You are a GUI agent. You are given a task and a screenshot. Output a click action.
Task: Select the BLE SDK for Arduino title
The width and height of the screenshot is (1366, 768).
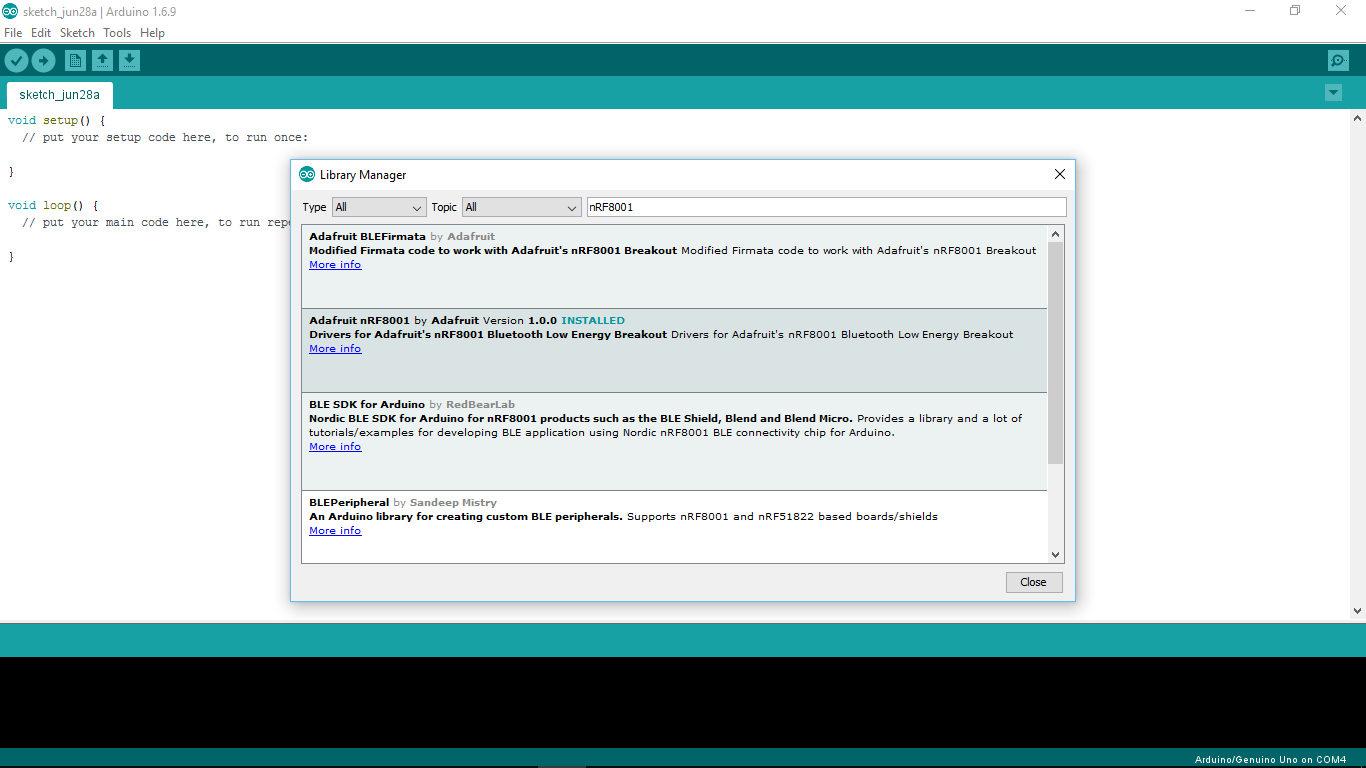[367, 405]
